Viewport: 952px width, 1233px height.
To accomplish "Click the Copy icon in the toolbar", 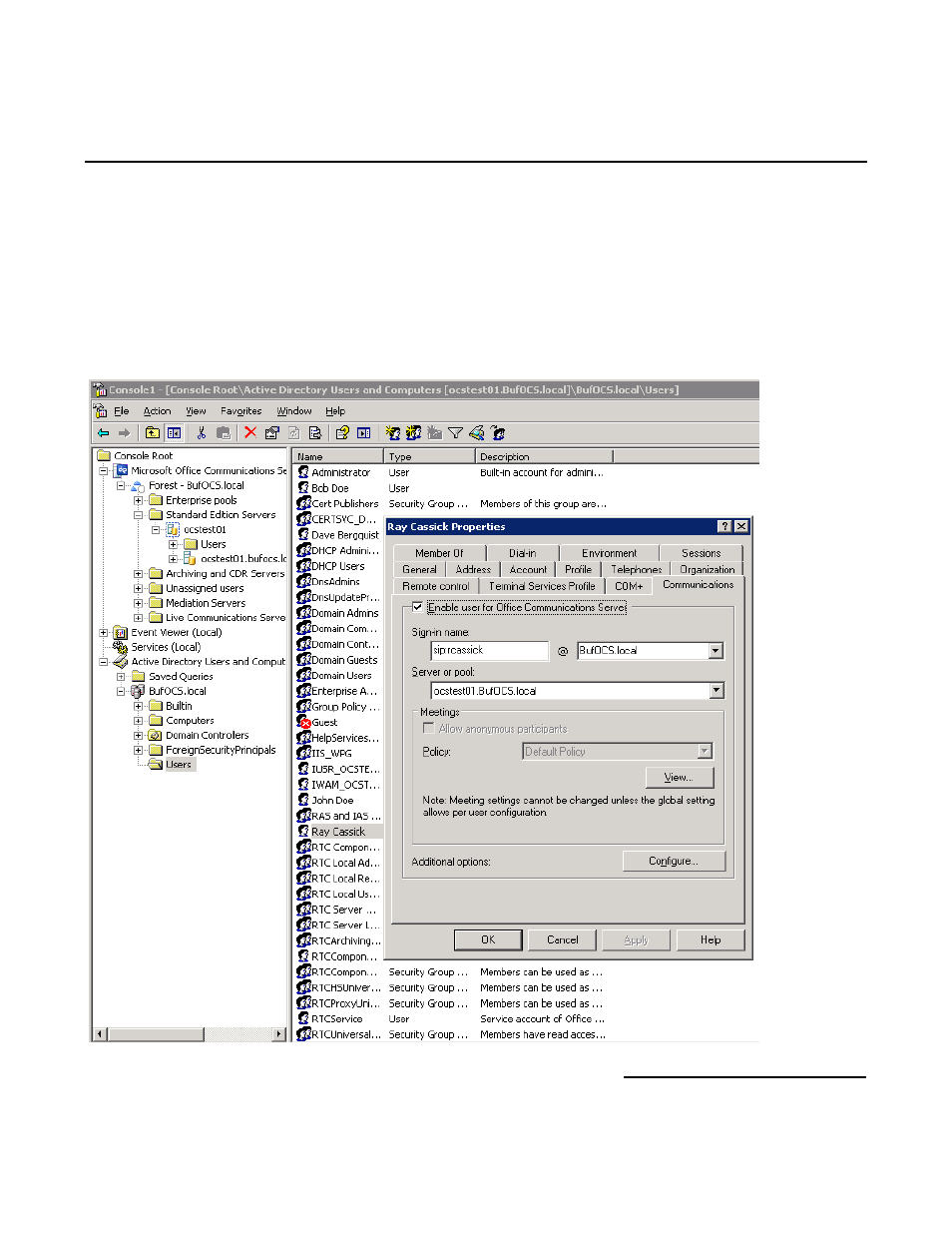I will tap(224, 433).
